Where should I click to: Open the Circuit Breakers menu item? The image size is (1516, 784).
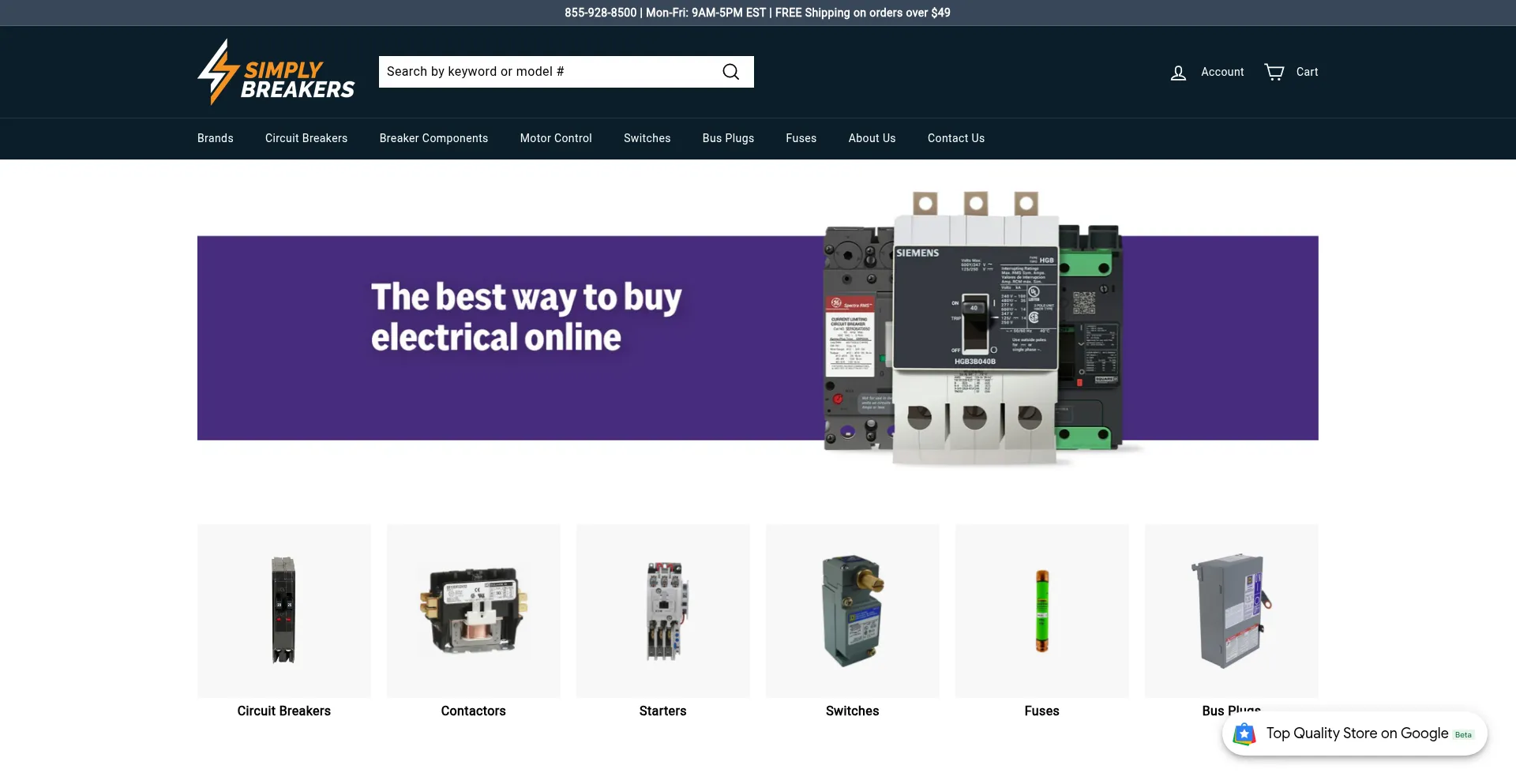(x=306, y=138)
